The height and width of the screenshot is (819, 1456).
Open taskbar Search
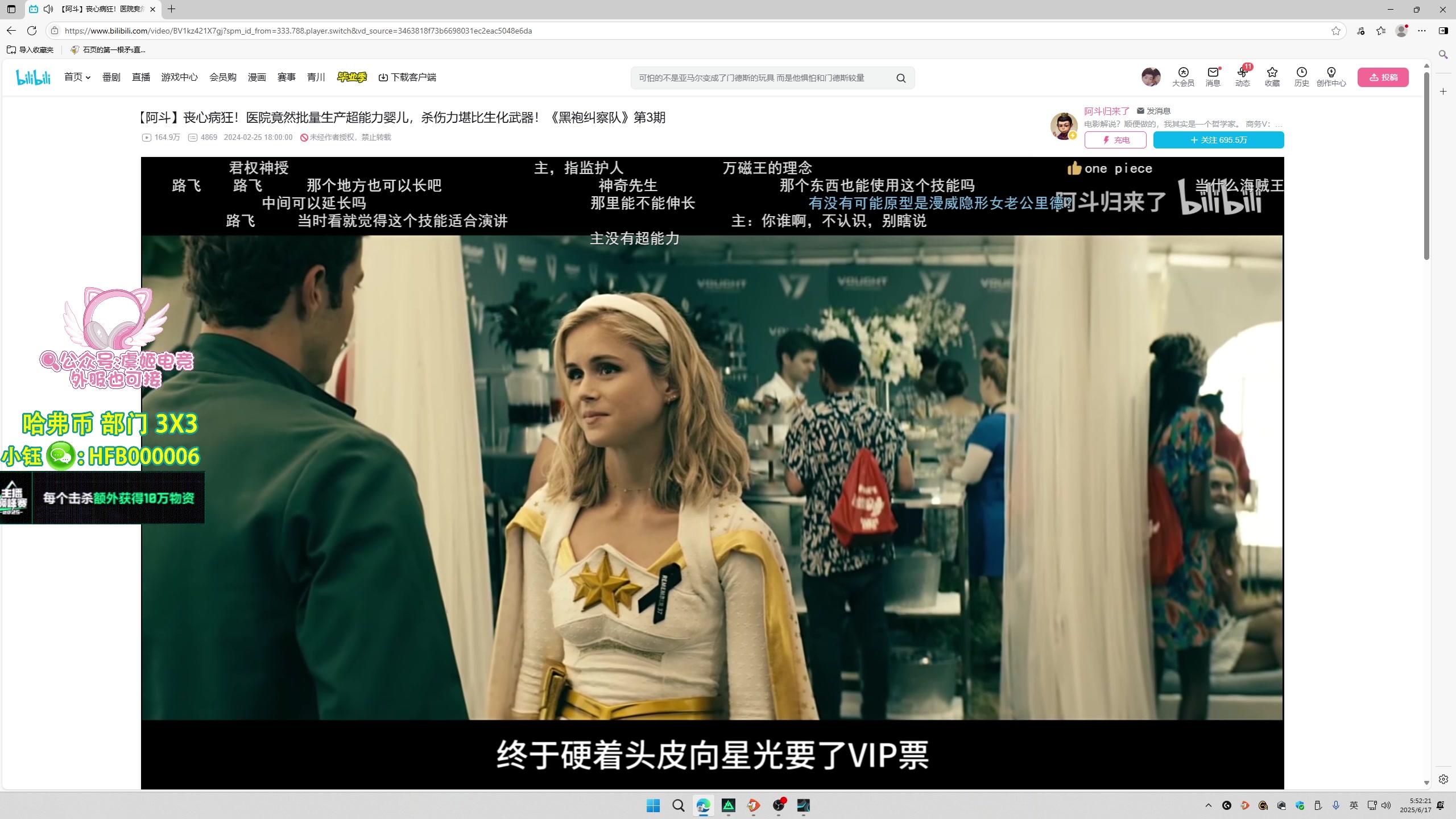678,805
